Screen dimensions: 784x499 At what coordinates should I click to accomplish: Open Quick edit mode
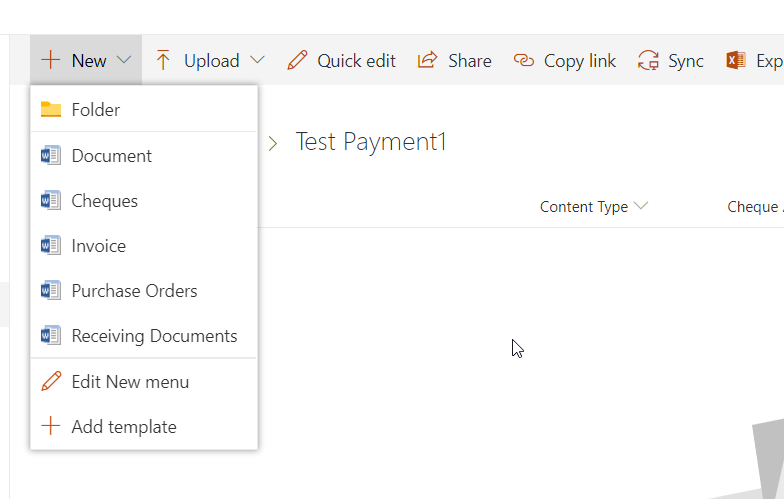click(356, 61)
